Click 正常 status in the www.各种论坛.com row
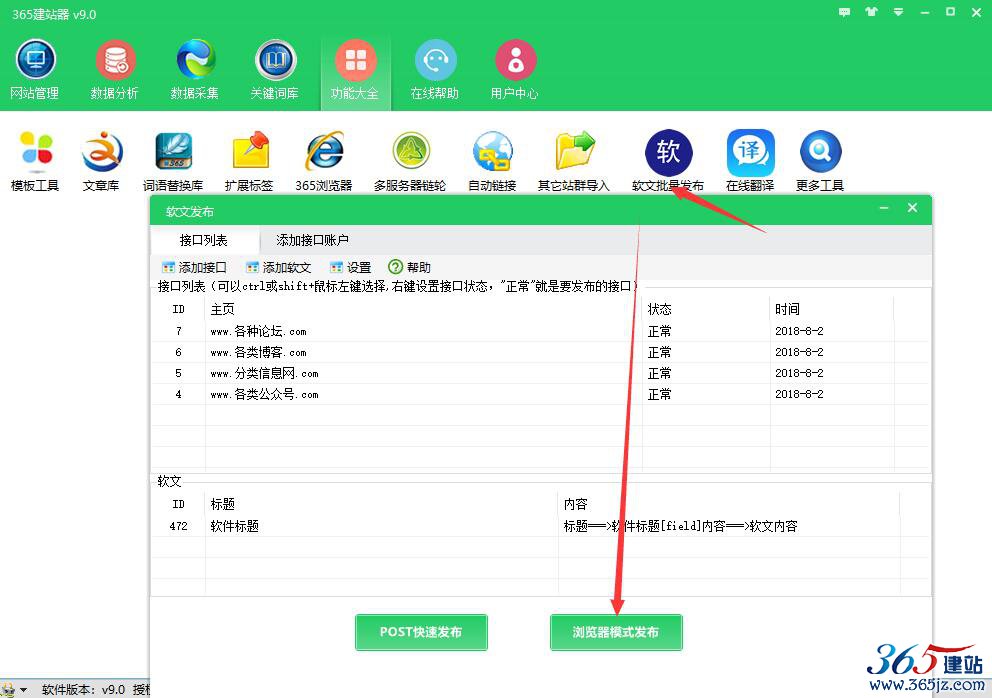This screenshot has width=992, height=698. click(x=660, y=332)
